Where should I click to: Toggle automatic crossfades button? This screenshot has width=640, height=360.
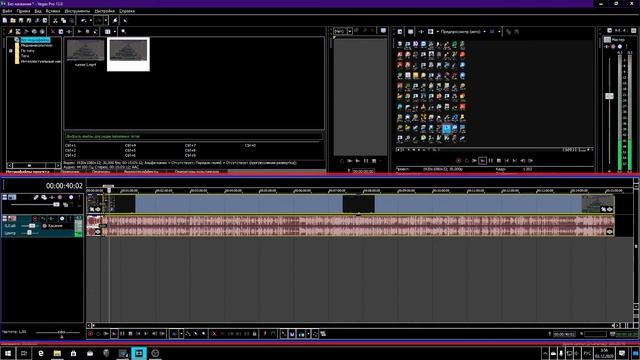click(x=292, y=334)
